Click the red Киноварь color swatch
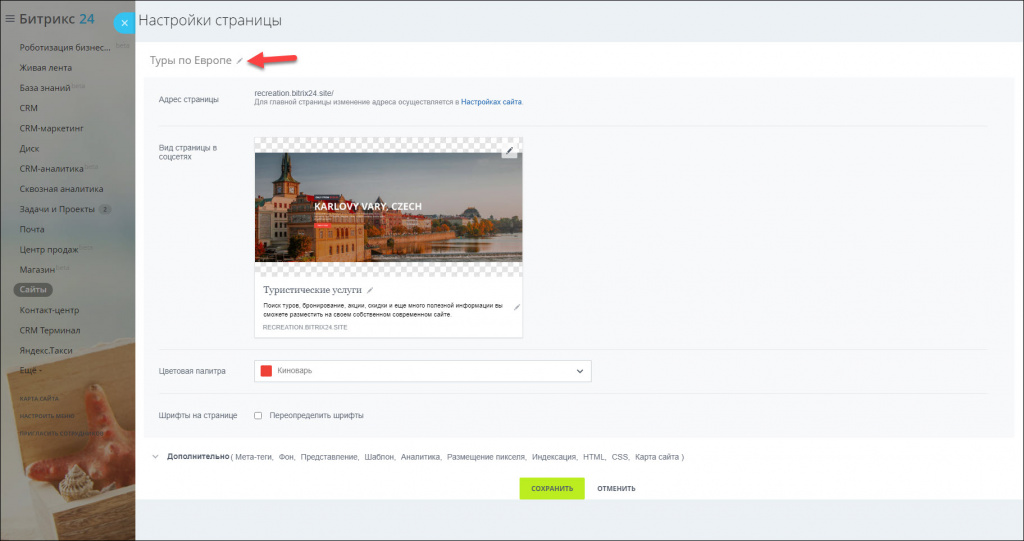Viewport: 1024px width, 541px height. (x=266, y=371)
